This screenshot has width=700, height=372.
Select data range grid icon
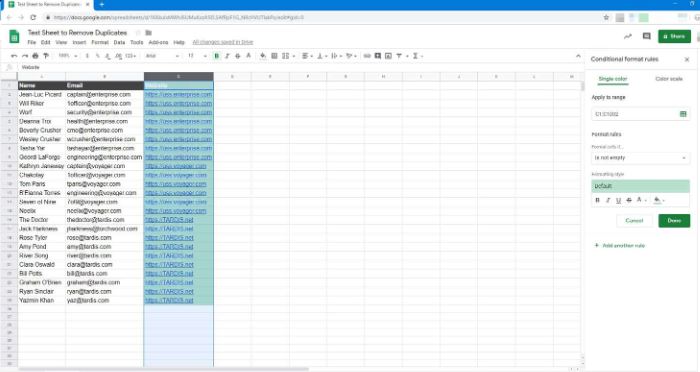pyautogui.click(x=683, y=114)
